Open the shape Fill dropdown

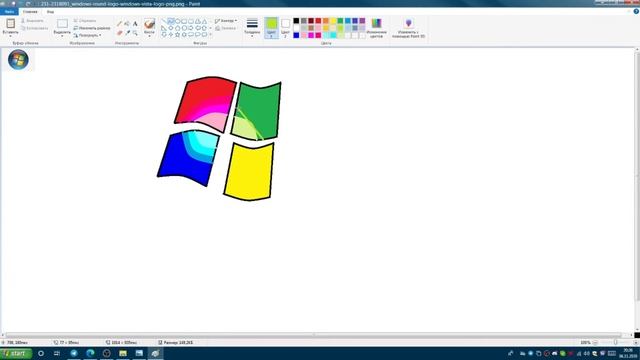click(226, 28)
